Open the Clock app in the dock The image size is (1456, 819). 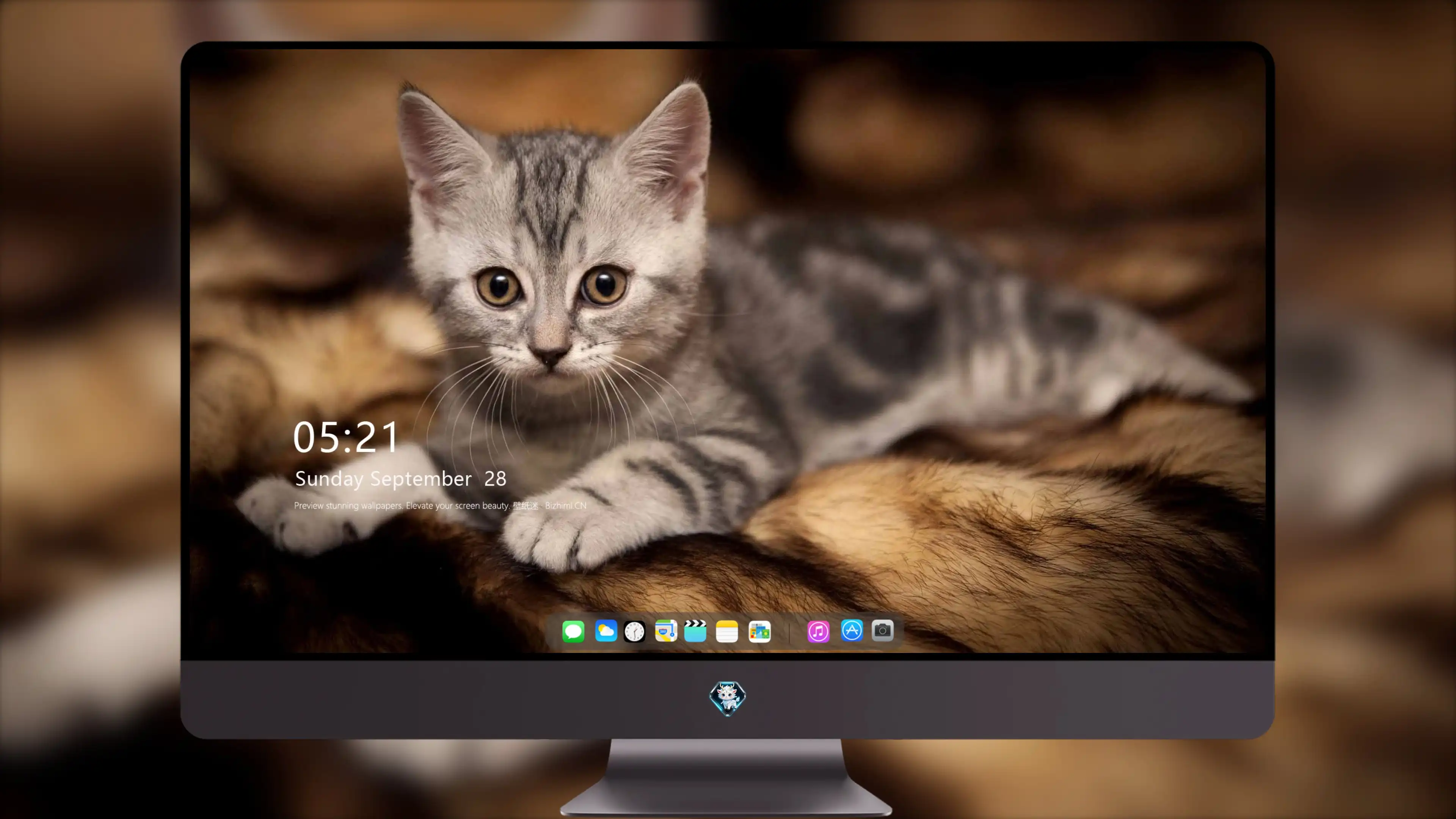tap(634, 631)
